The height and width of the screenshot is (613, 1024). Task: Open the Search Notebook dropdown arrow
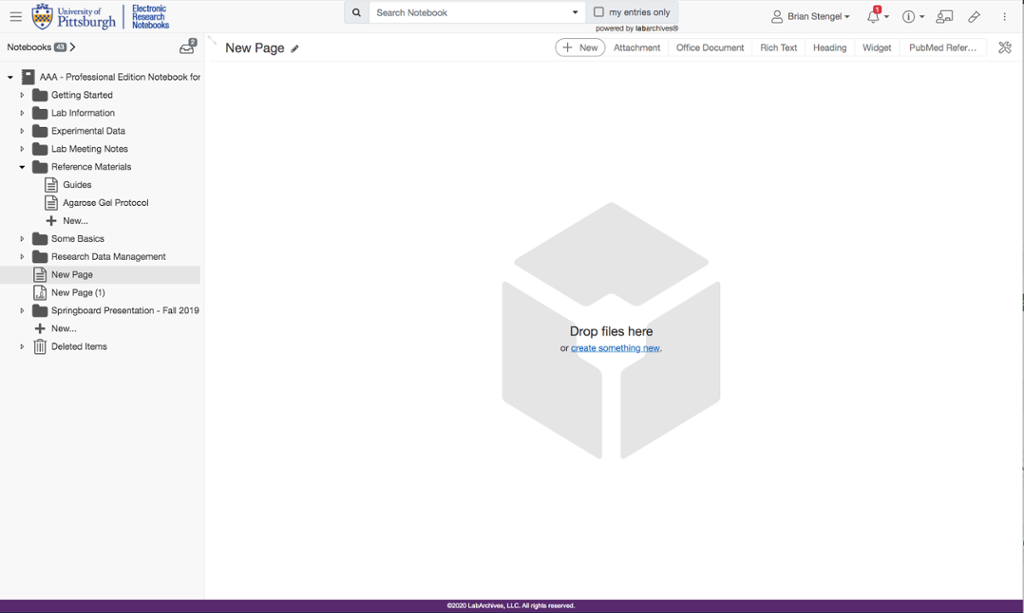pos(575,13)
